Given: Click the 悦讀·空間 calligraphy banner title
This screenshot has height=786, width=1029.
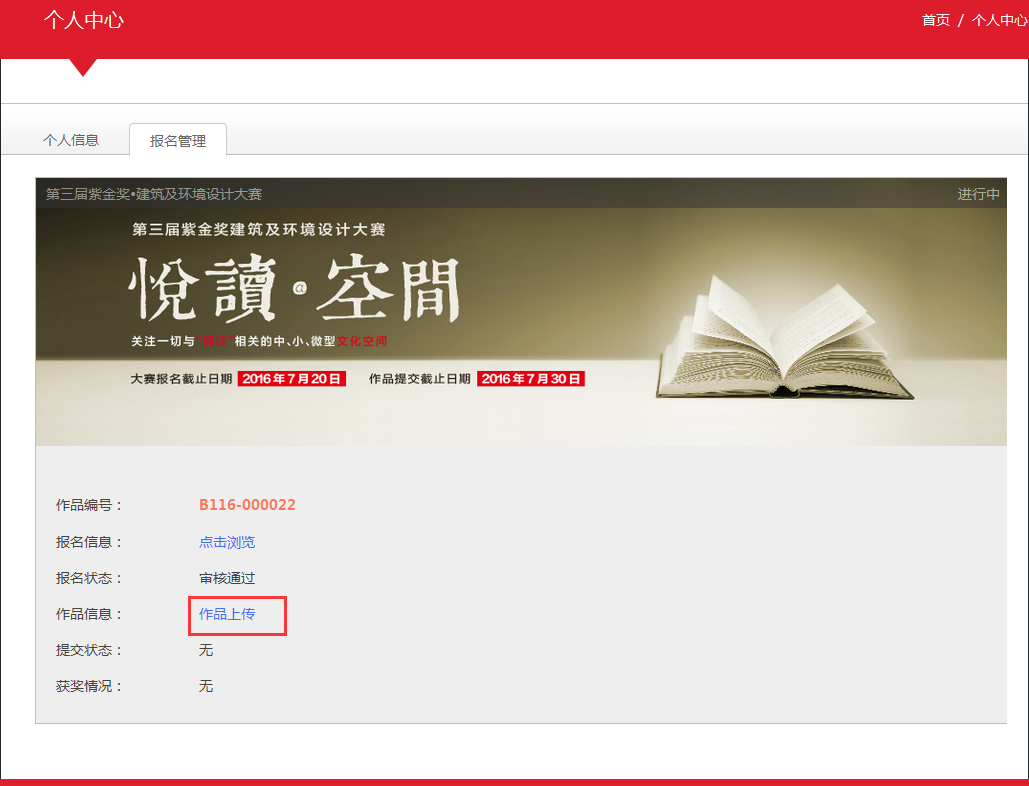Looking at the screenshot, I should coord(295,290).
